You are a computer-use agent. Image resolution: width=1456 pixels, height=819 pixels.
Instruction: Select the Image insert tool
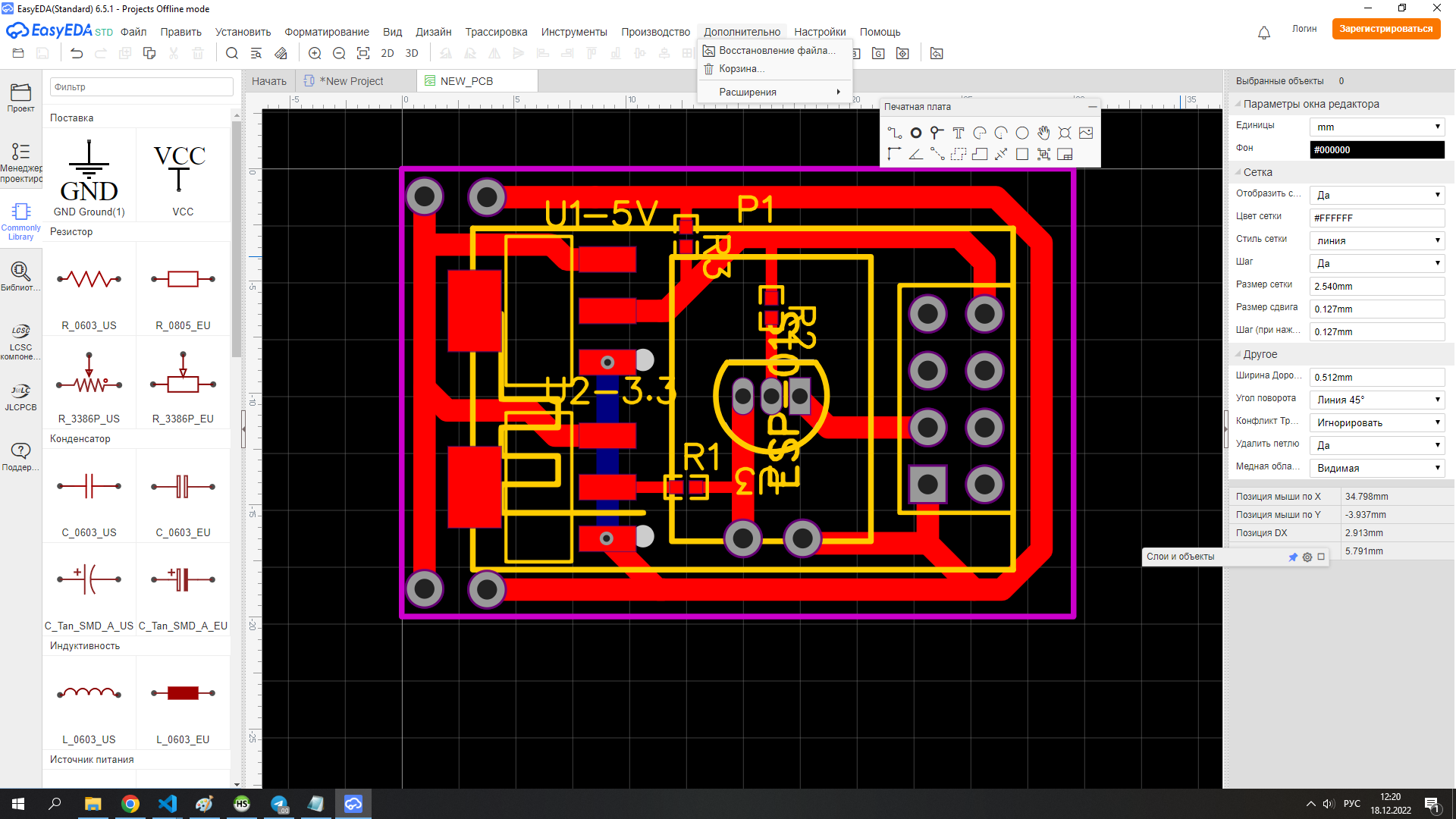point(1086,133)
